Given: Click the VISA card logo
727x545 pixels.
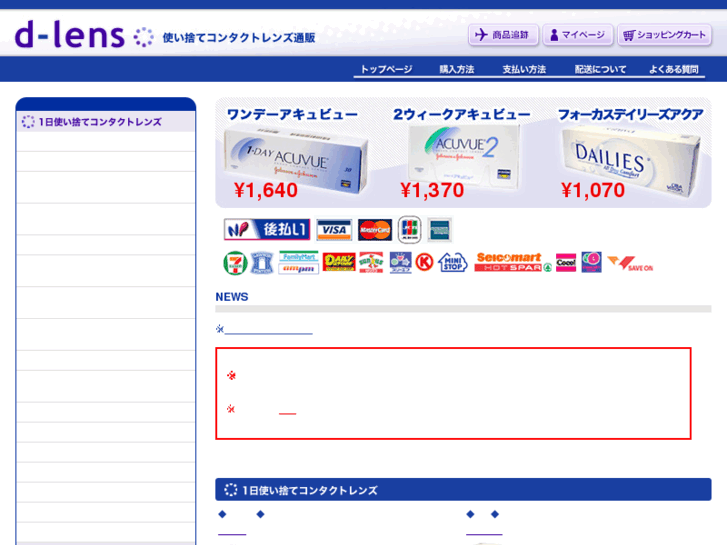Looking at the screenshot, I should (334, 229).
